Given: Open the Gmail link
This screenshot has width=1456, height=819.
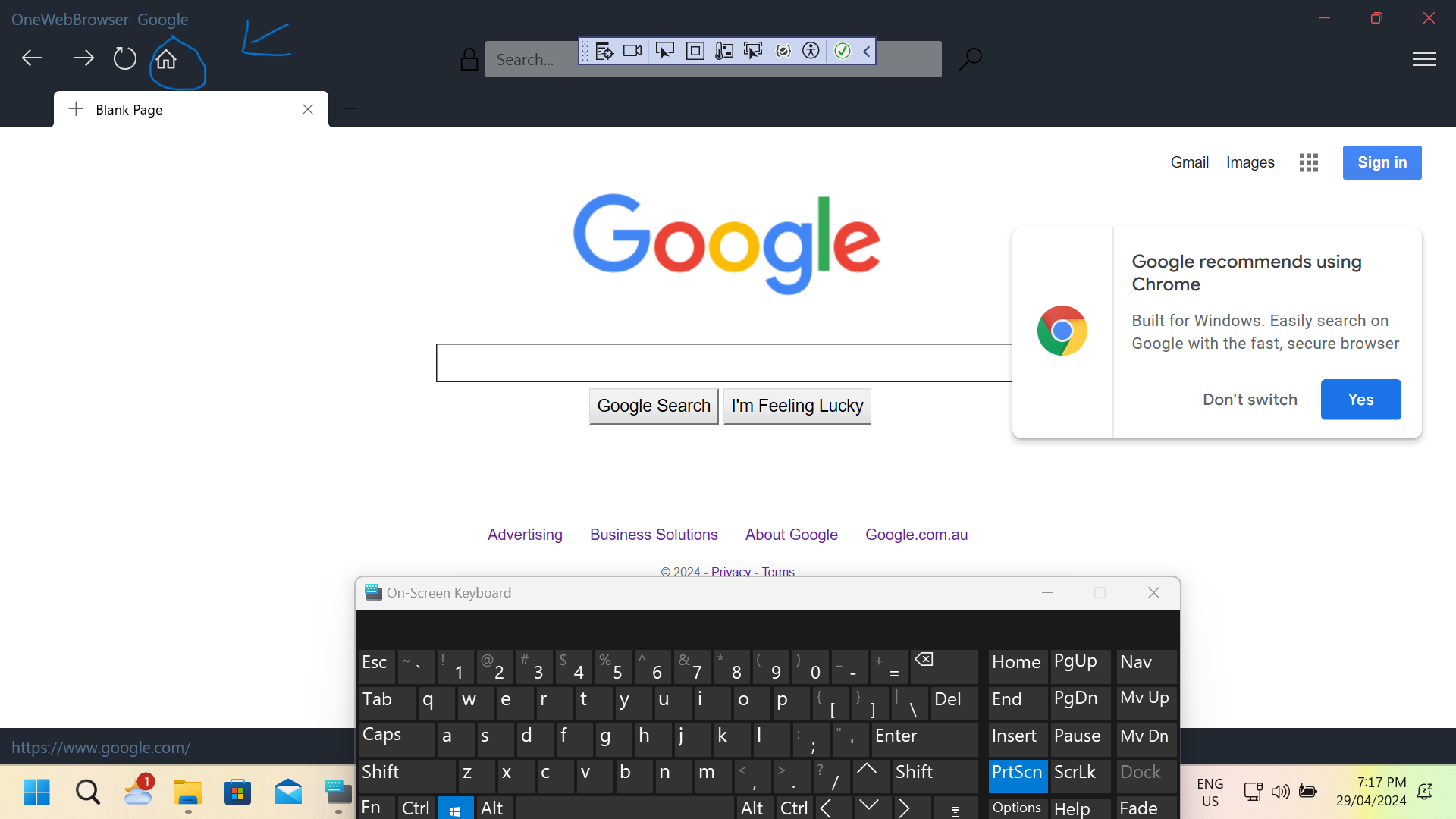Looking at the screenshot, I should coord(1189,162).
